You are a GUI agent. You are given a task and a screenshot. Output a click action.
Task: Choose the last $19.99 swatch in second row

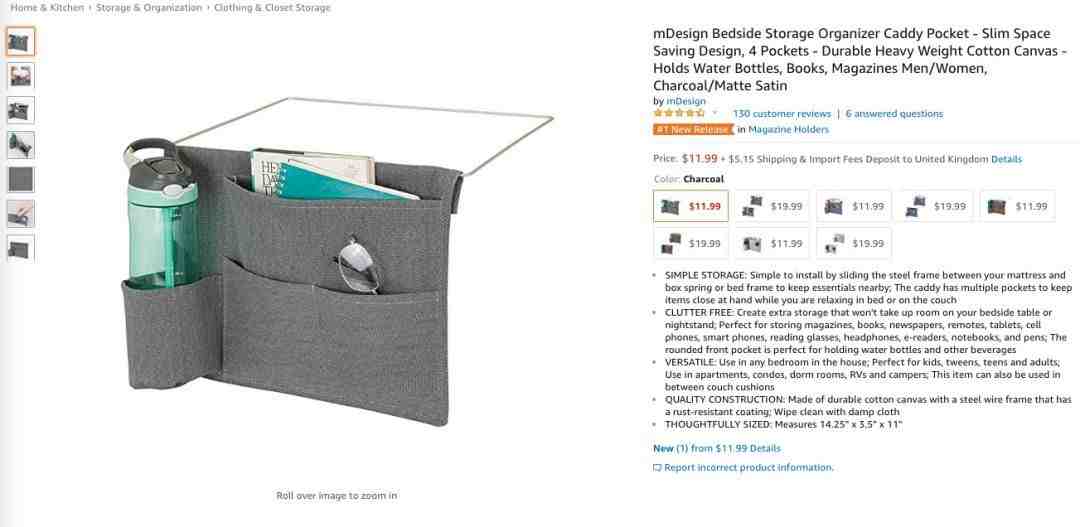coord(854,243)
